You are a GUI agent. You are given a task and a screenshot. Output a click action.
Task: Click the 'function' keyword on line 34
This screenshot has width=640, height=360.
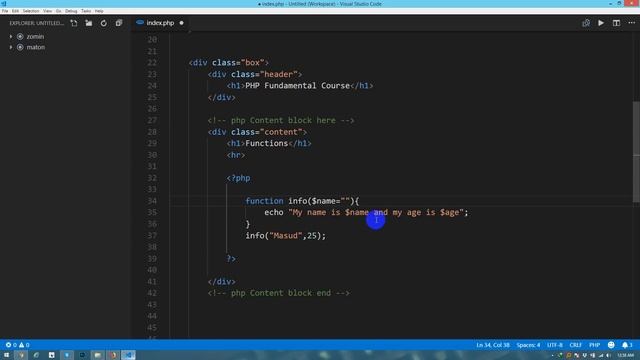pyautogui.click(x=264, y=201)
